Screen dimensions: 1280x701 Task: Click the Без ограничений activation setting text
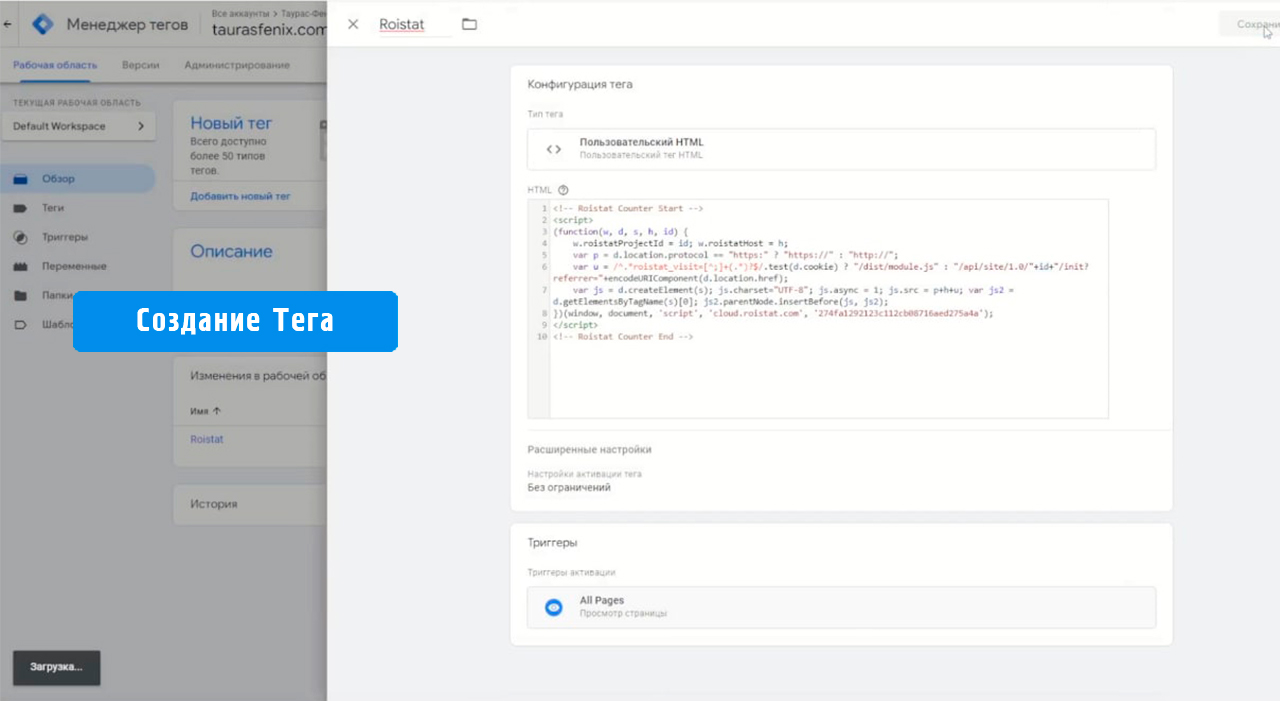[x=569, y=488]
